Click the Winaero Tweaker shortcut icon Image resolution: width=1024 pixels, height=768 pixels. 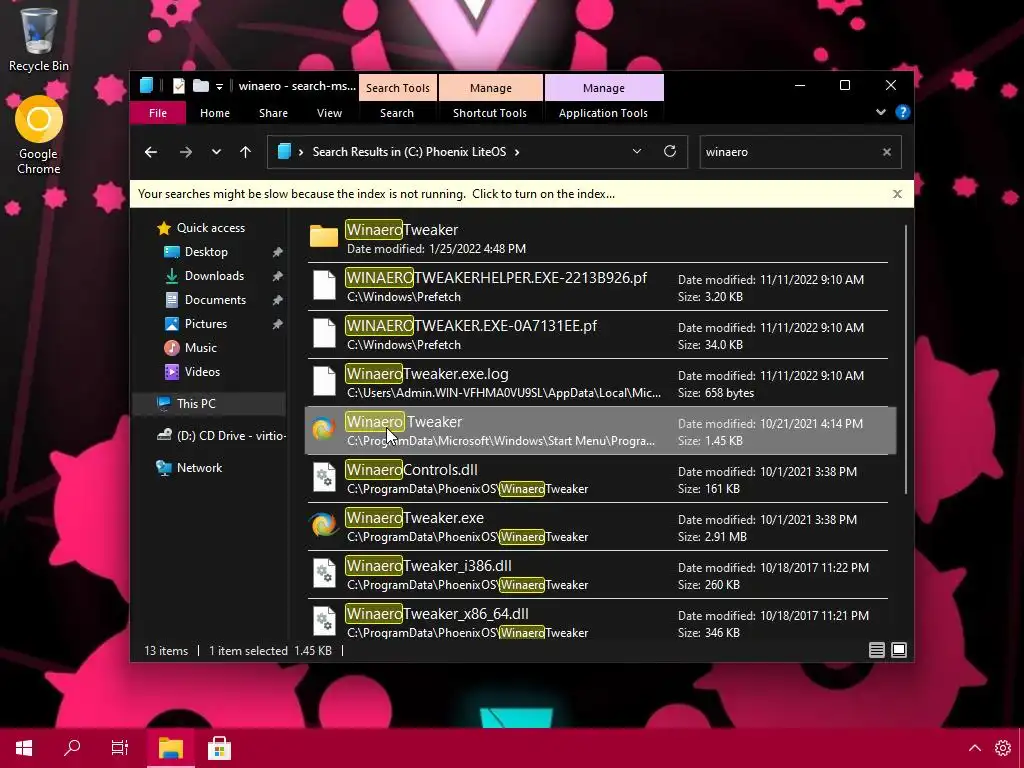coord(323,428)
